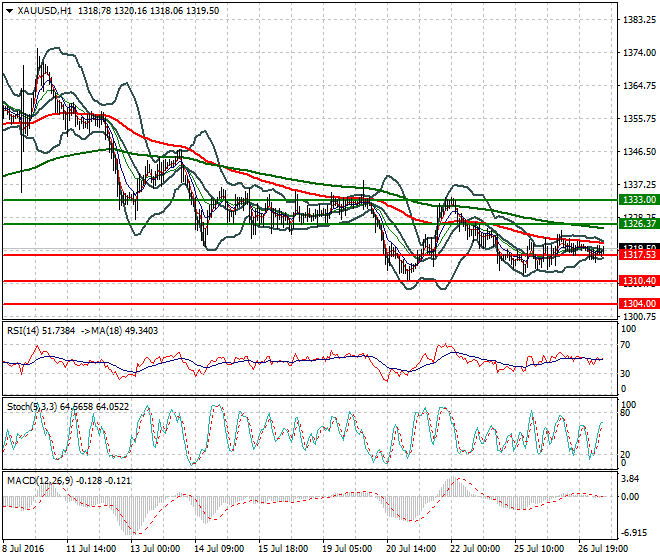Click the 25 Jul 10:00 time label
This screenshot has height=560, width=660.
(539, 549)
